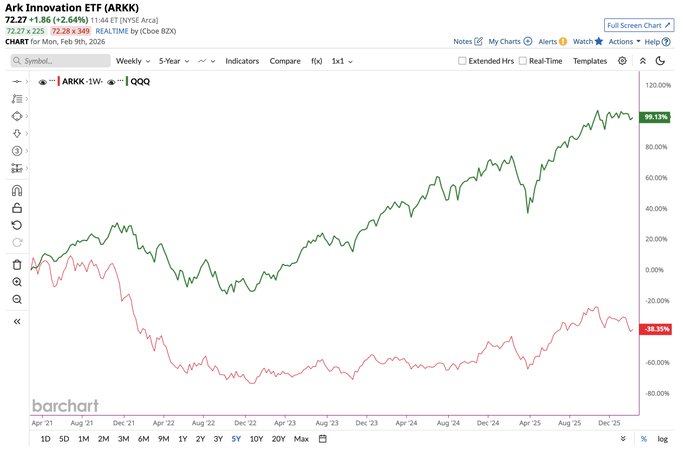The image size is (680, 454).
Task: Open the Actions dropdown menu
Action: (x=624, y=42)
